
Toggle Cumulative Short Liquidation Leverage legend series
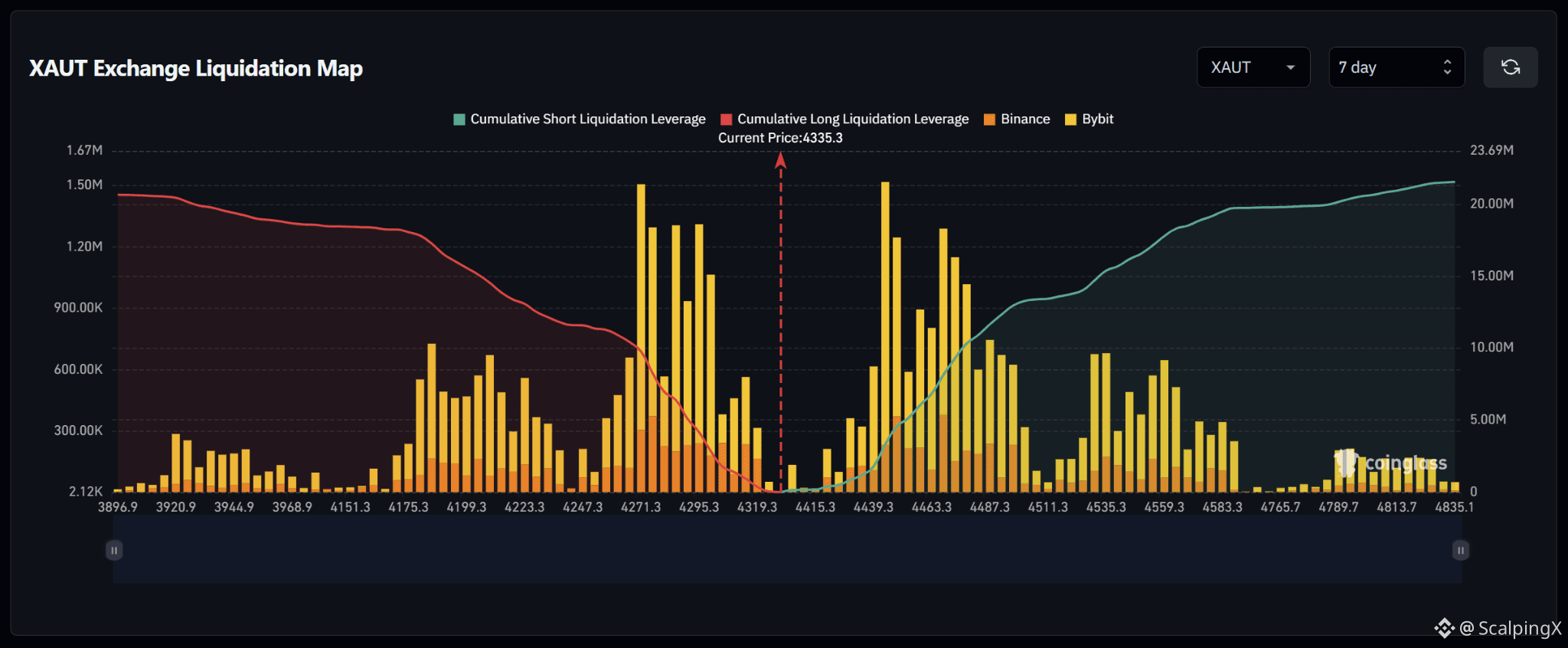(580, 119)
